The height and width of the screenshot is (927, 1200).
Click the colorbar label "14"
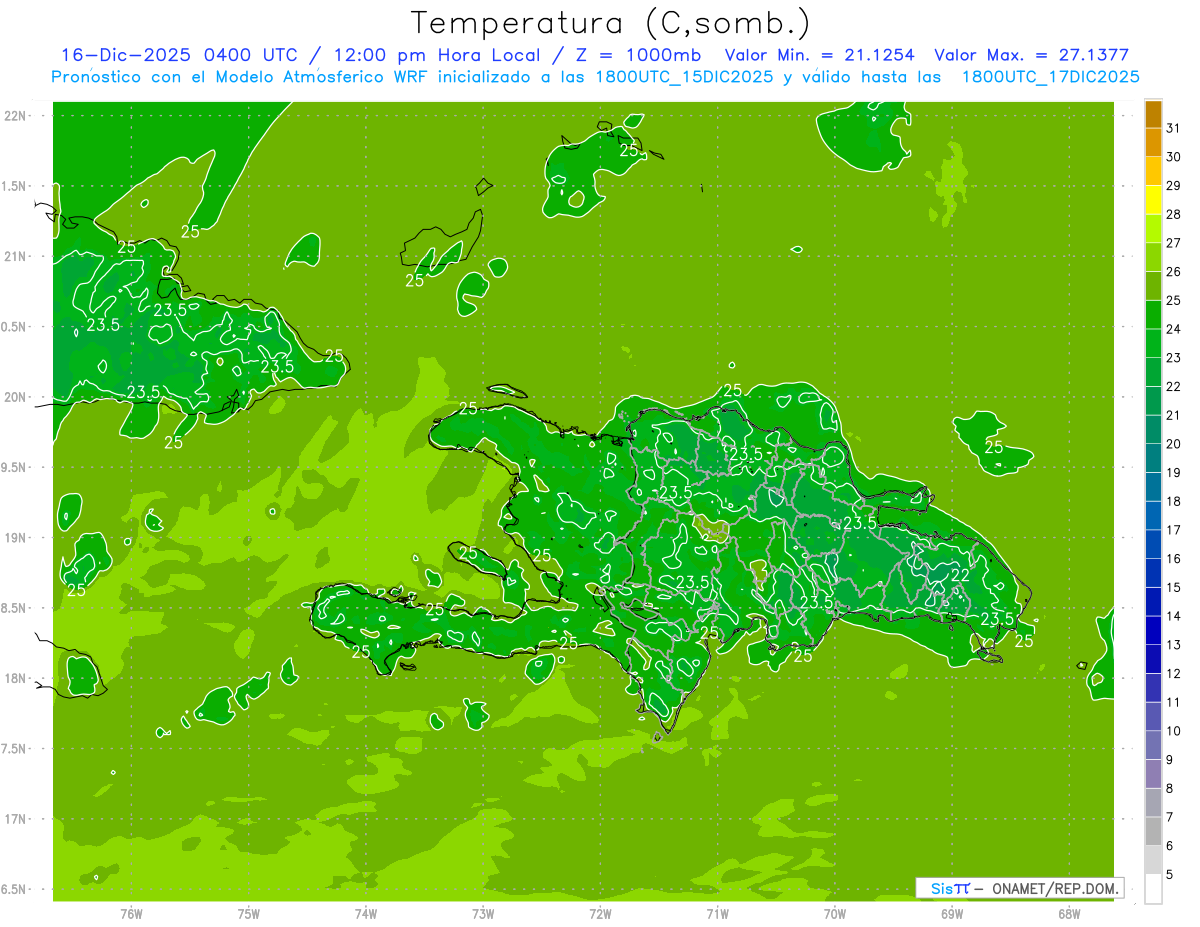coord(1173,615)
